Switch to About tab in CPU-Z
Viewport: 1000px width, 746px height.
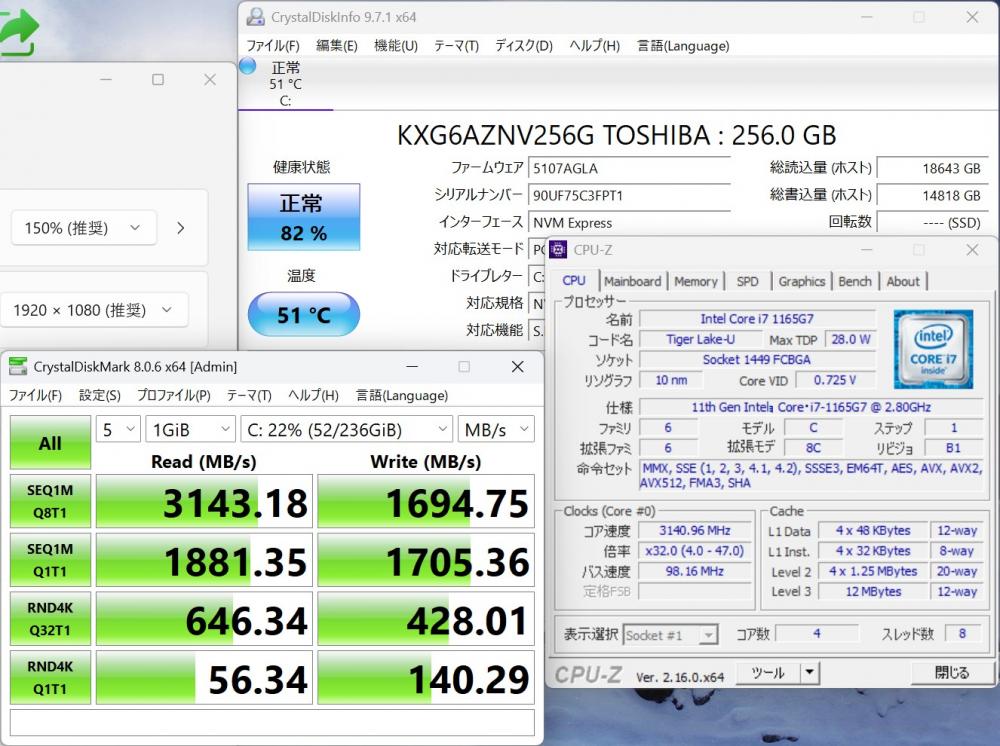point(903,281)
